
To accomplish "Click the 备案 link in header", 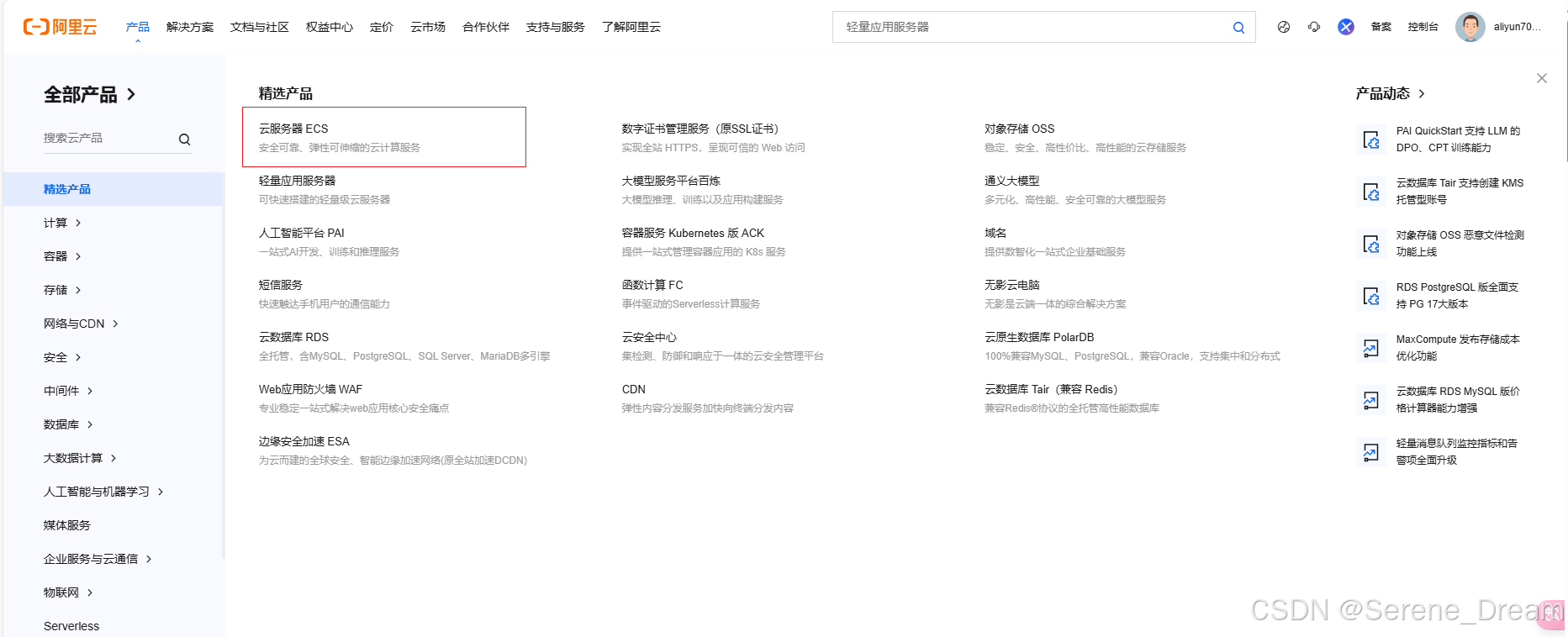I will (x=1381, y=27).
